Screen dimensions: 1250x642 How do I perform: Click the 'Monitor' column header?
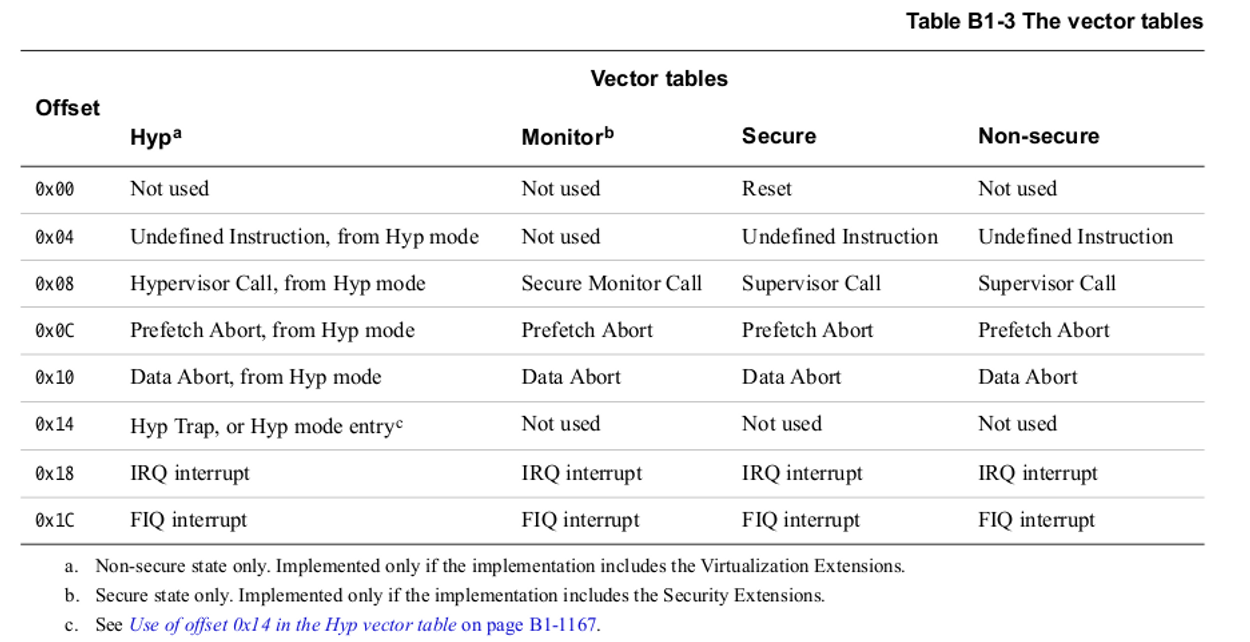[567, 138]
